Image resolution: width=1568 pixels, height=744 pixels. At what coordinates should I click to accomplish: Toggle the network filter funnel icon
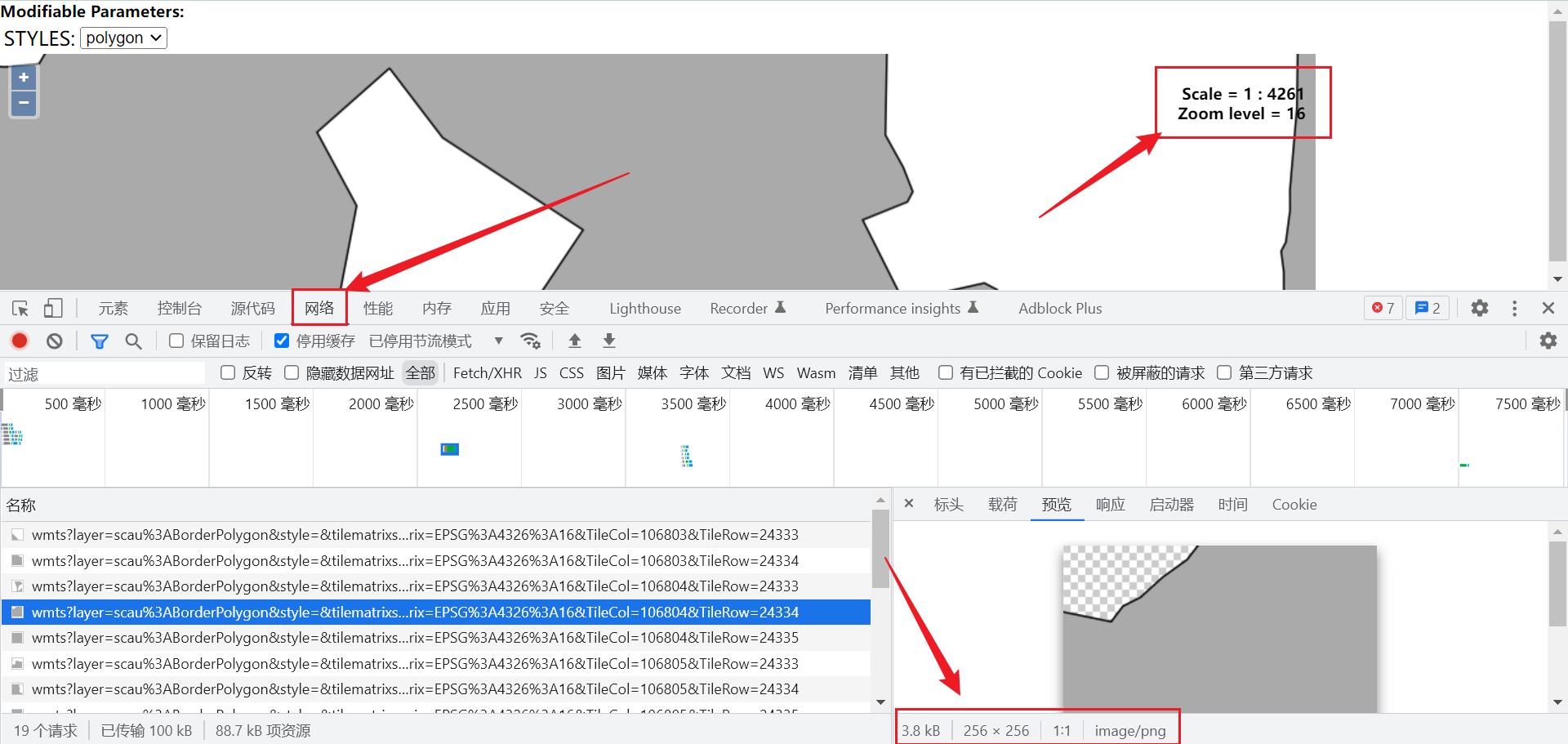pos(100,341)
